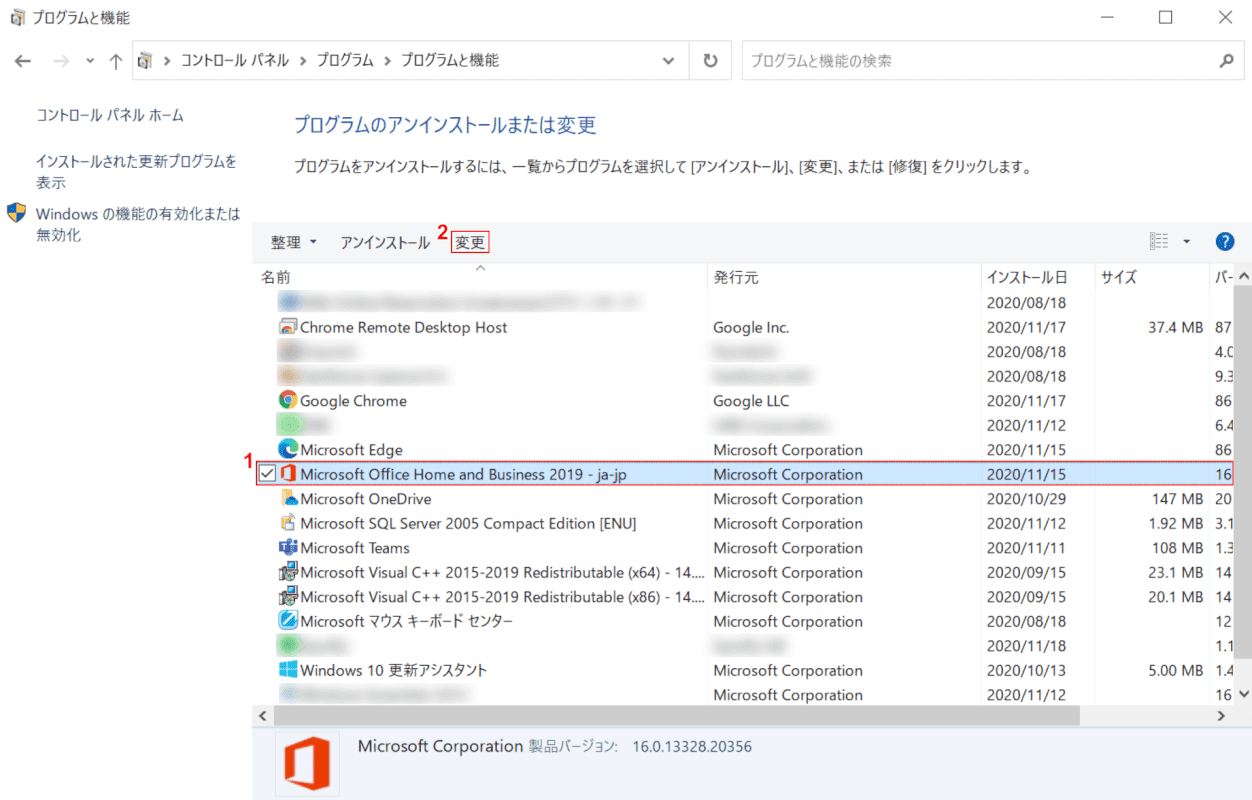
Task: Go up one folder level
Action: [x=116, y=61]
